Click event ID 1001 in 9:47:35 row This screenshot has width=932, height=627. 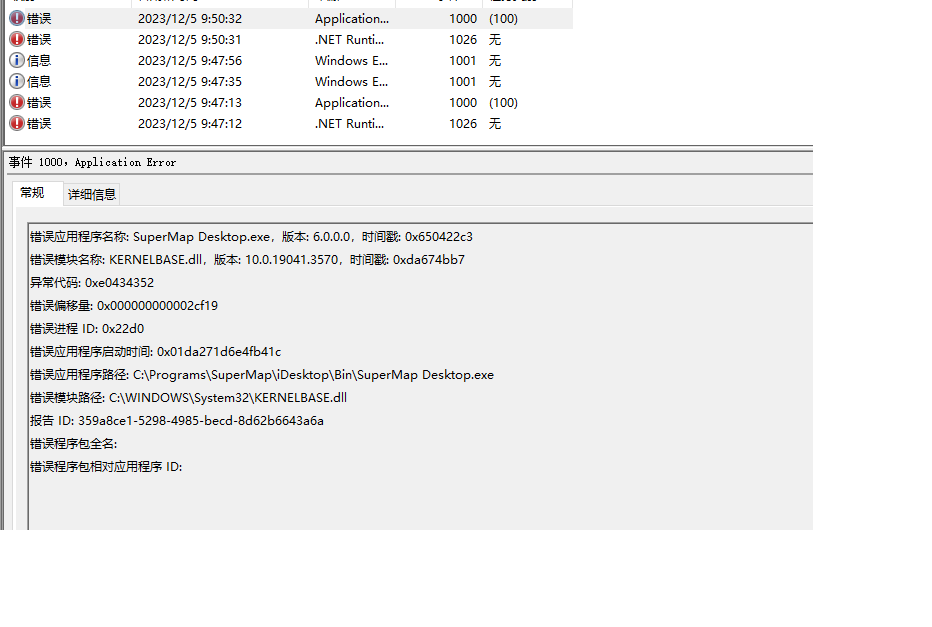(x=463, y=81)
